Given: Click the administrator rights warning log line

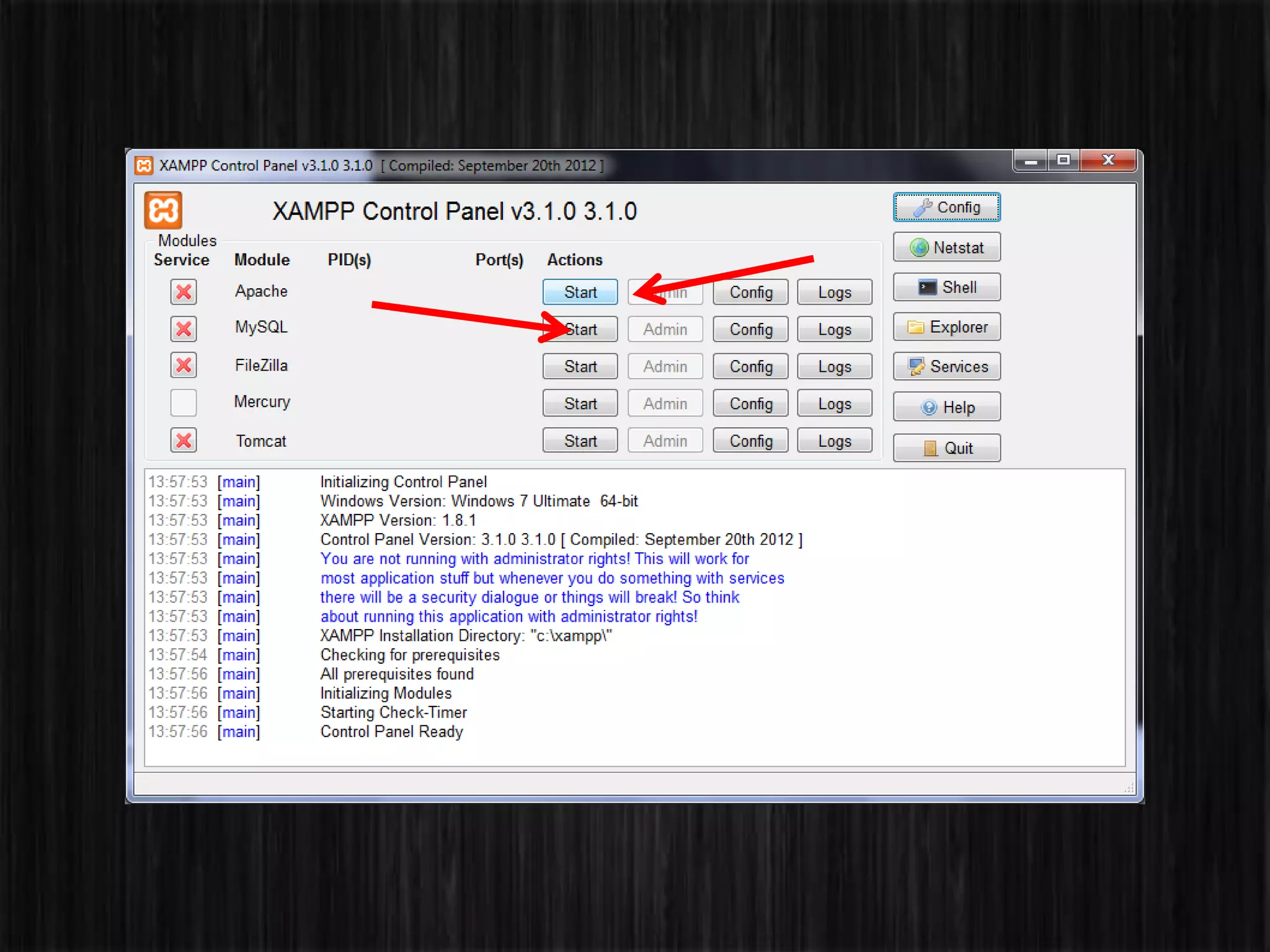Looking at the screenshot, I should click(x=534, y=559).
